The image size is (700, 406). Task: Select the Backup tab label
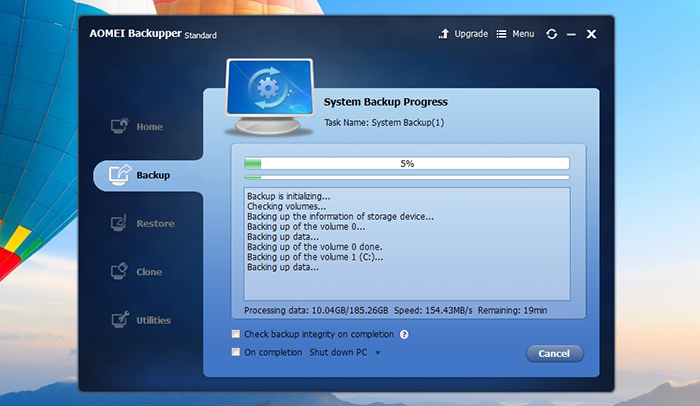point(153,175)
